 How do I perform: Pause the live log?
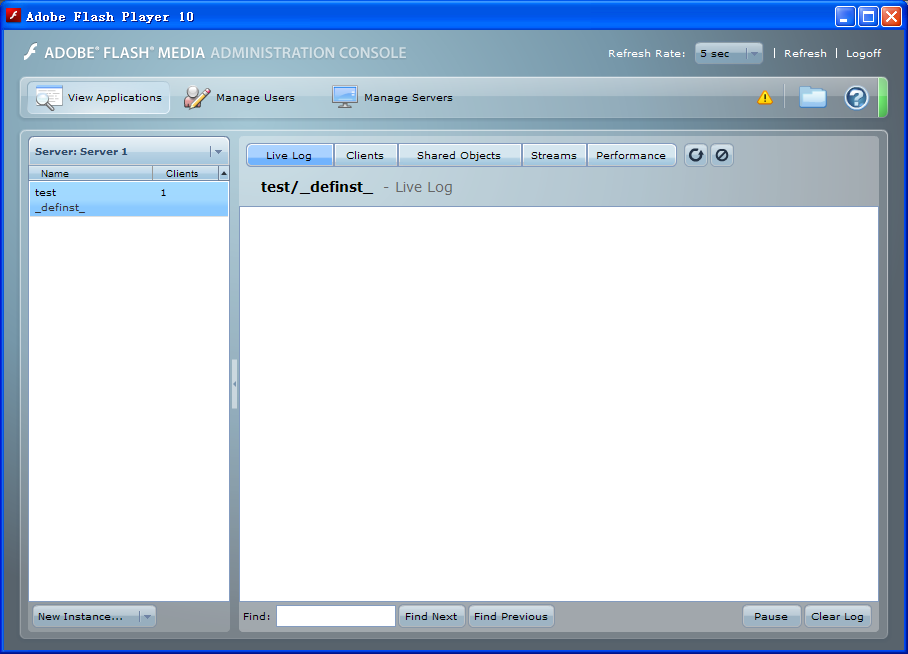tap(771, 616)
